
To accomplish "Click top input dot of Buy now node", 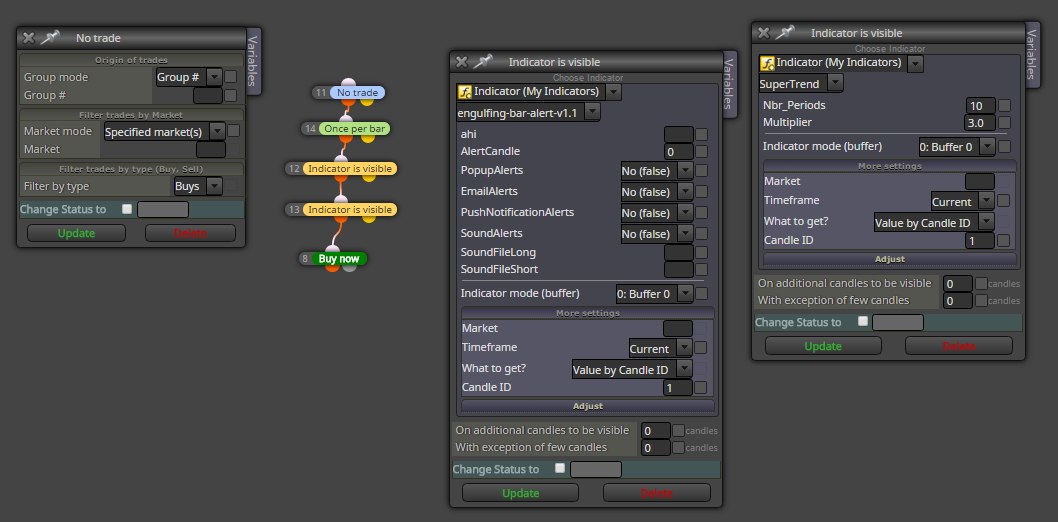I will (x=331, y=250).
